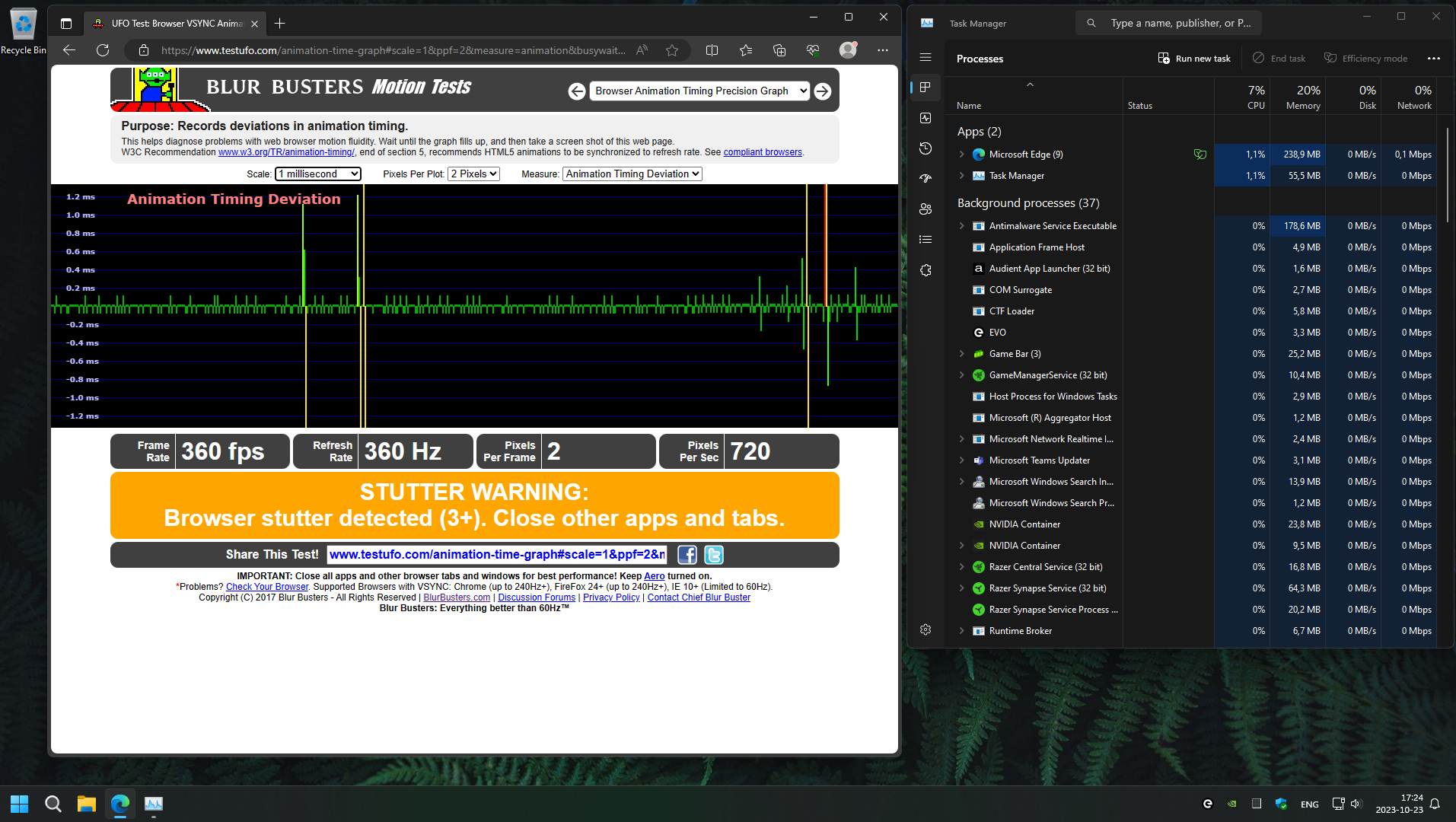
Task: Click End task button
Action: click(1279, 59)
